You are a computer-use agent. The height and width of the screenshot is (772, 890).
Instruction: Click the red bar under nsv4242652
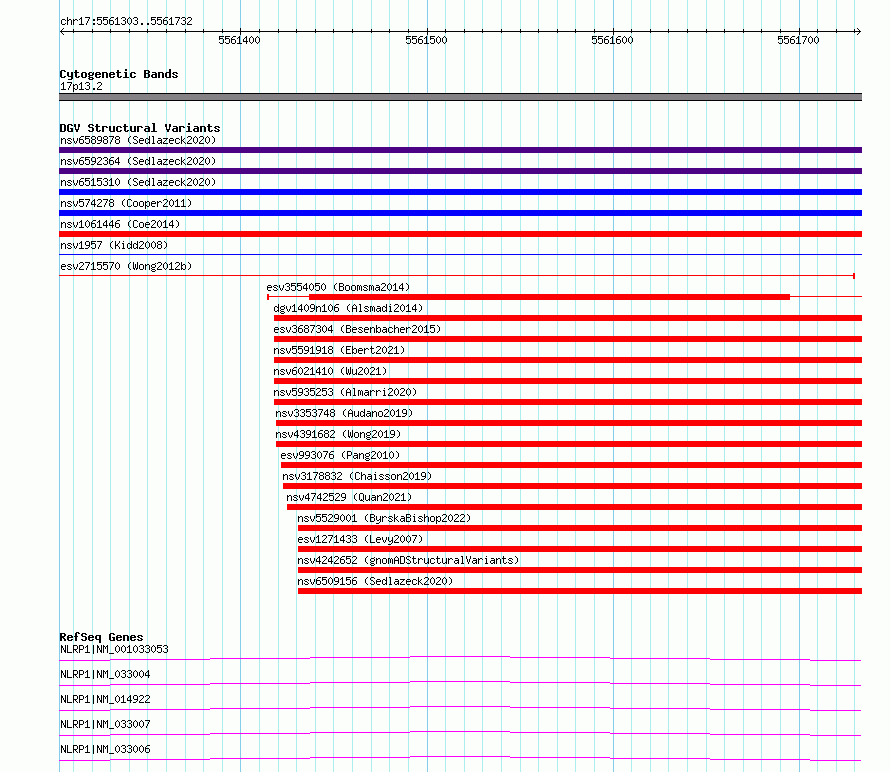[580, 570]
